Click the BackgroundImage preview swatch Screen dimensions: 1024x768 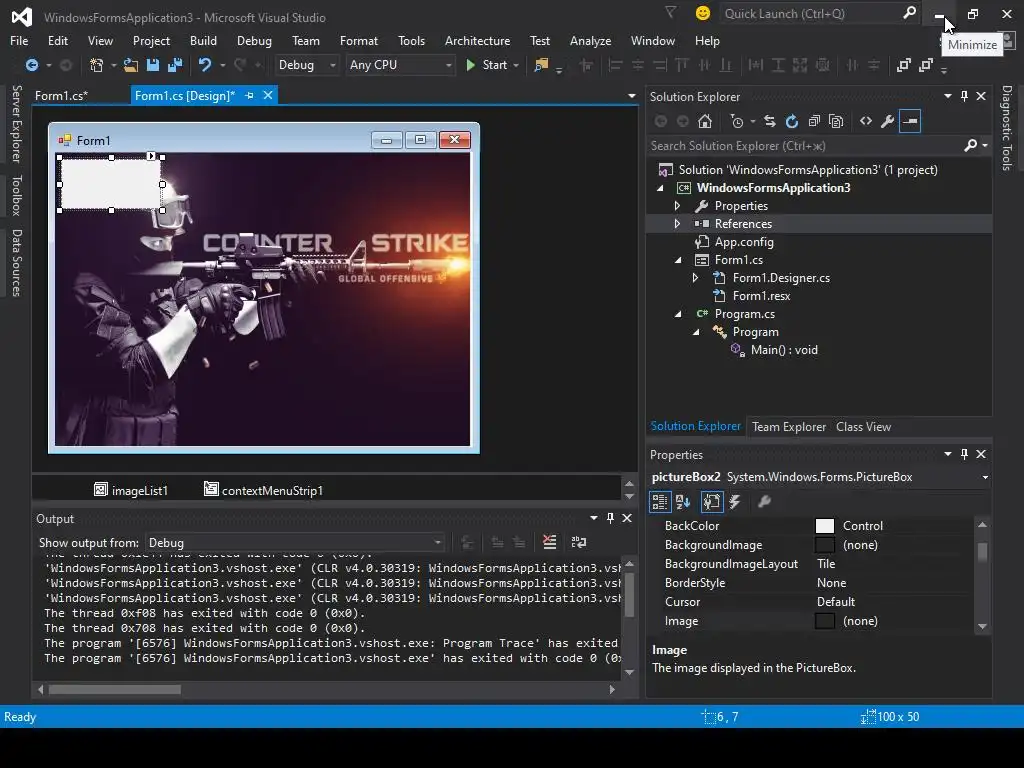tap(825, 545)
